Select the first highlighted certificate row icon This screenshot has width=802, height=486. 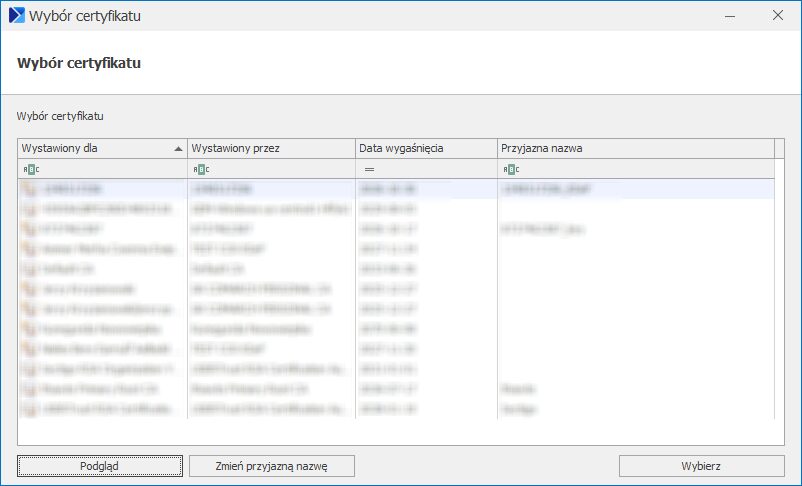30,189
